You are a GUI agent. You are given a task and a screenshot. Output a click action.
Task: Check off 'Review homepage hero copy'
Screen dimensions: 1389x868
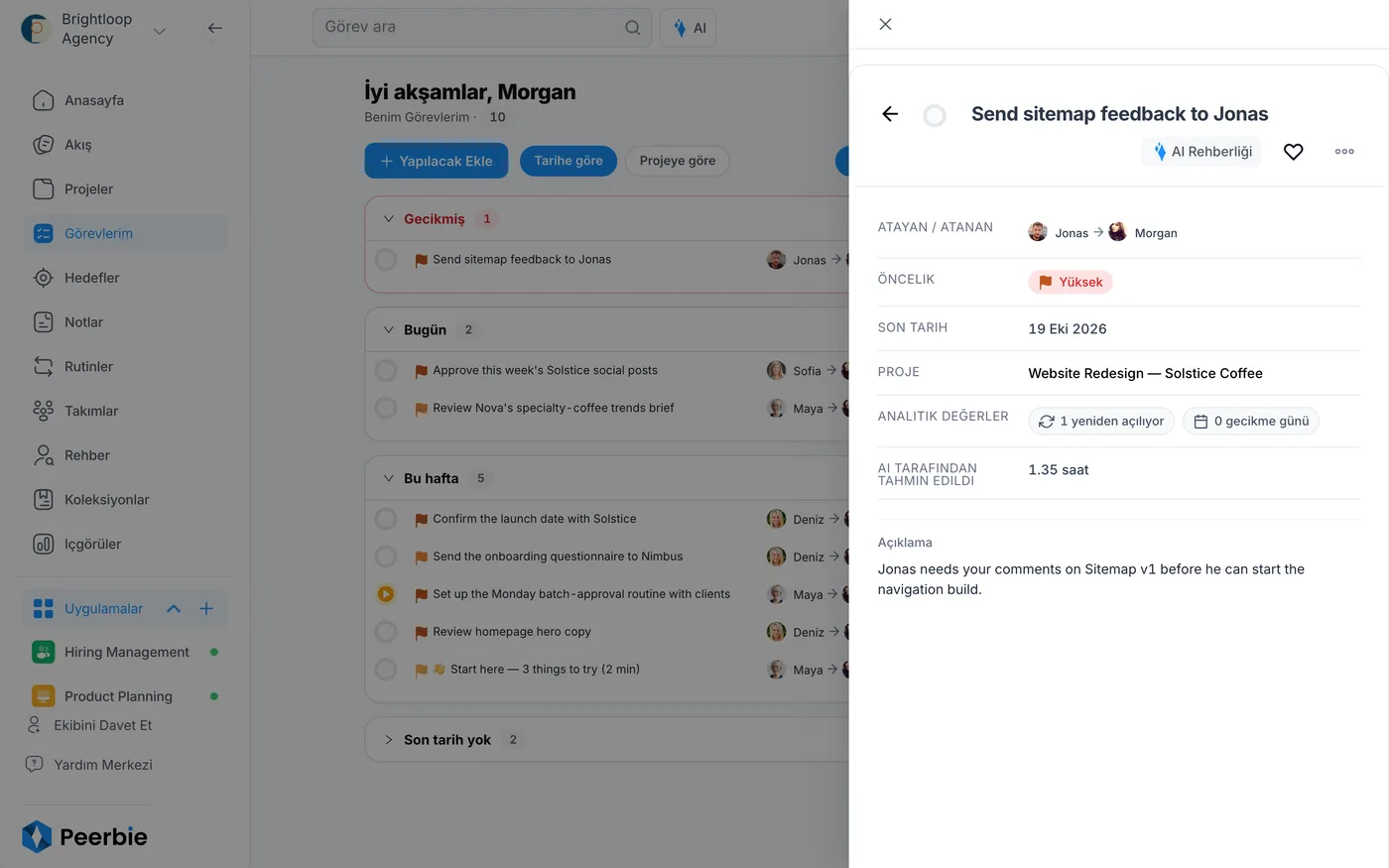pyautogui.click(x=386, y=632)
